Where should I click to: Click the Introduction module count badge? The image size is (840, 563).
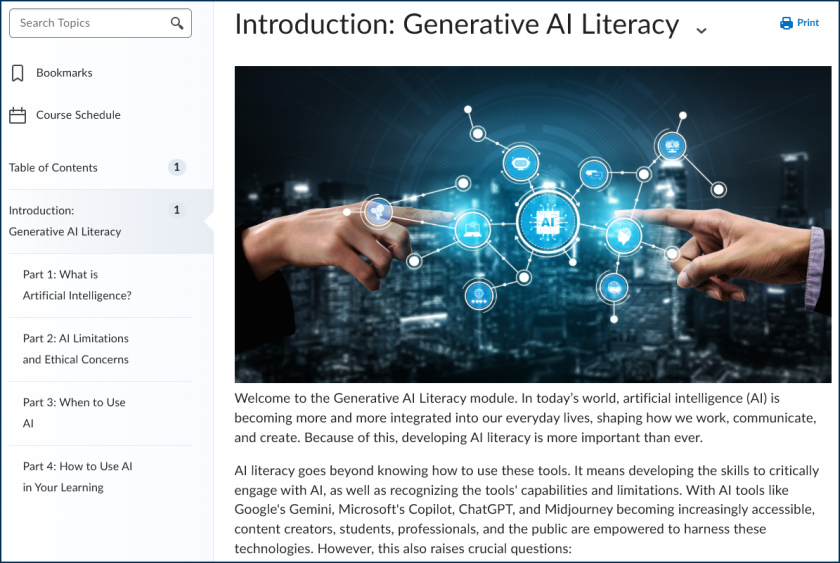click(x=177, y=210)
